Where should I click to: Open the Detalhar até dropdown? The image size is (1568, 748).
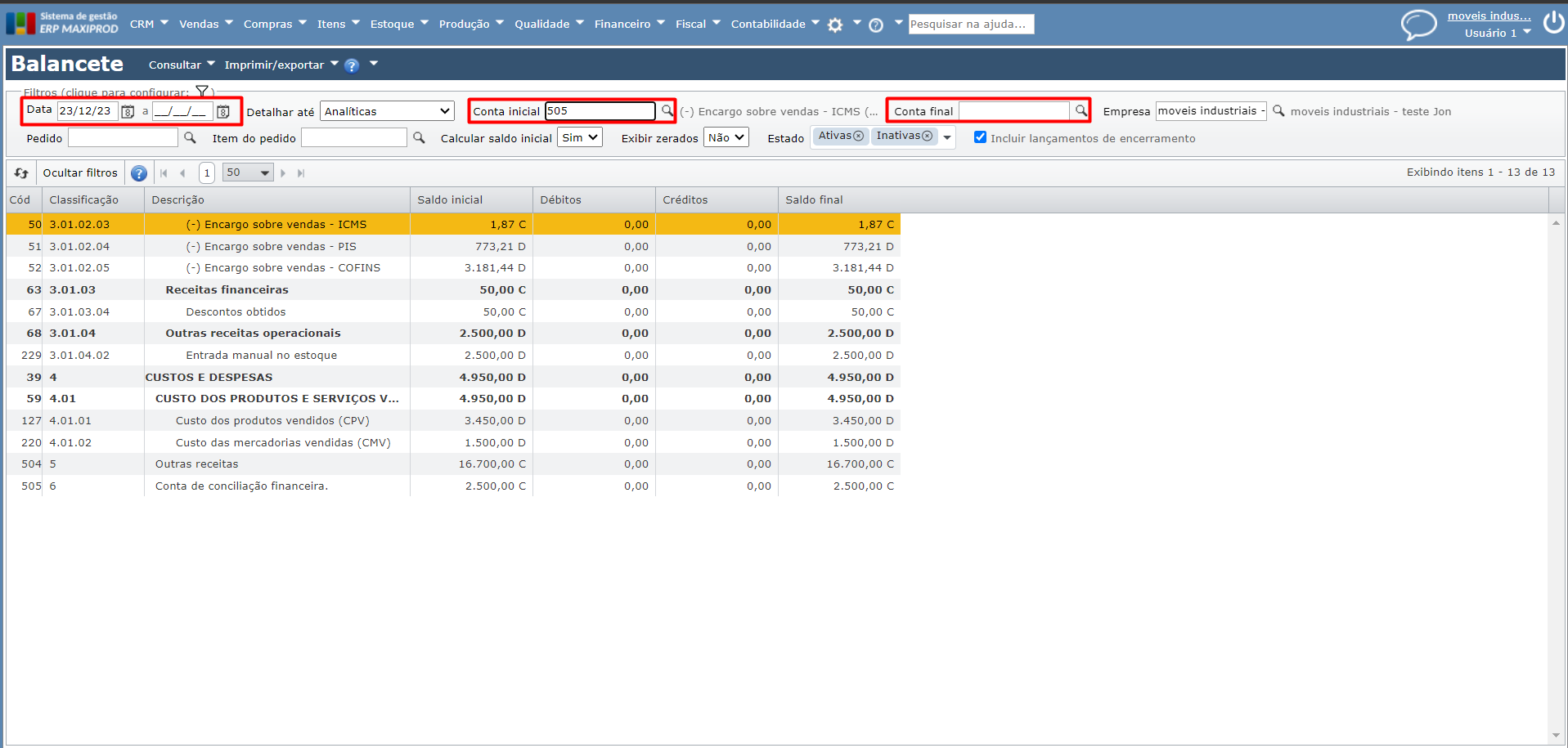pyautogui.click(x=387, y=111)
